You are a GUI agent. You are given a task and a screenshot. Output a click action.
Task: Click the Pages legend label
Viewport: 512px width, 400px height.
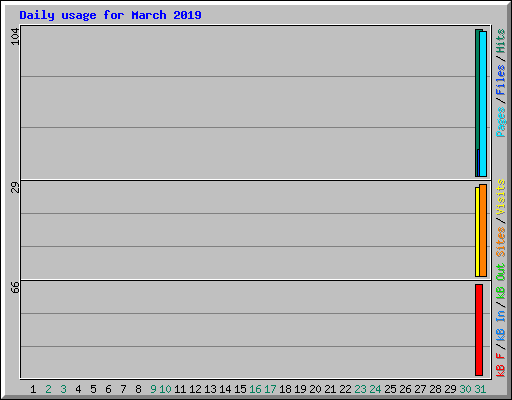point(501,122)
